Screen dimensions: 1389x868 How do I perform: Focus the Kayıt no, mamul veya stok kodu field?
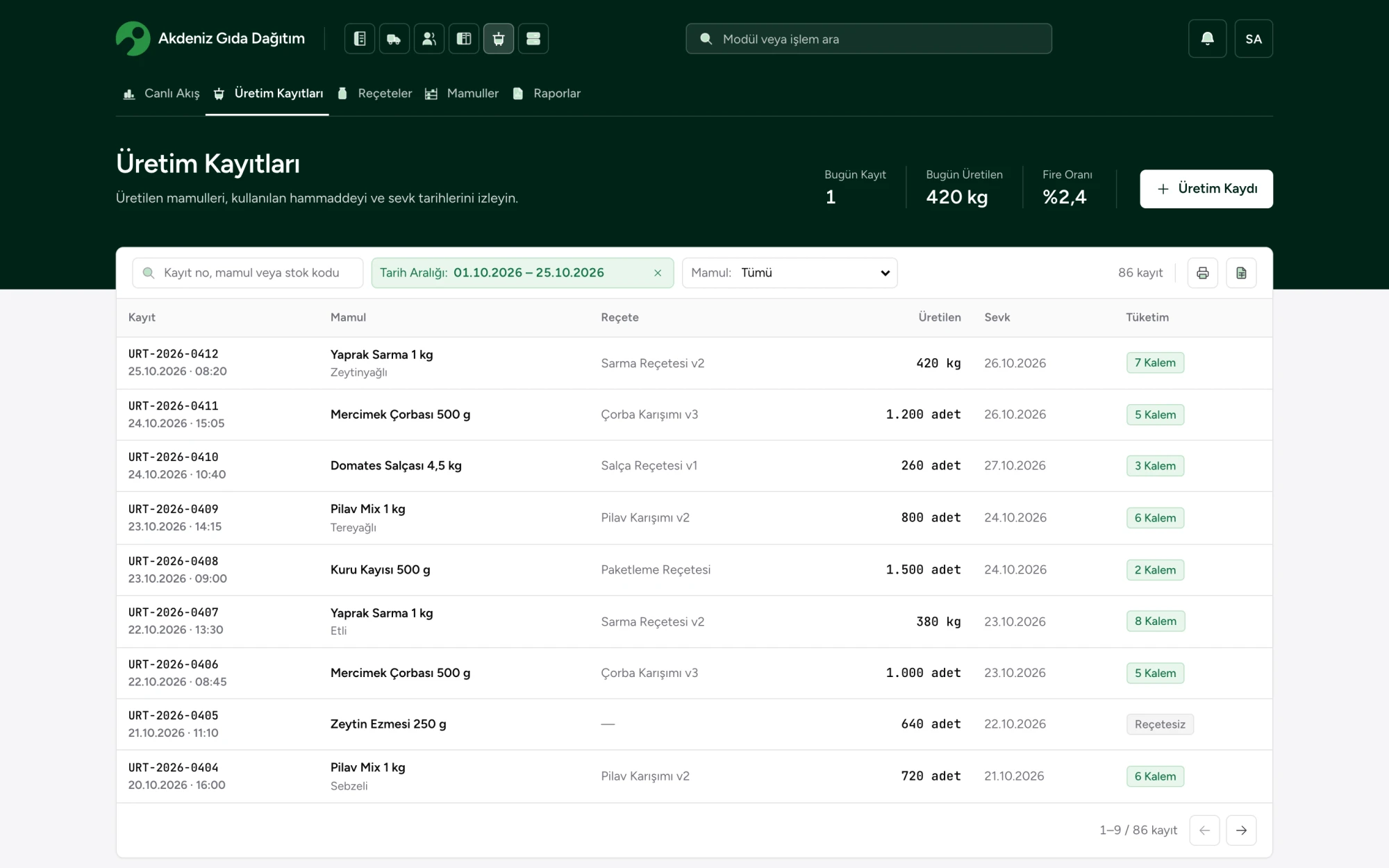tap(248, 273)
